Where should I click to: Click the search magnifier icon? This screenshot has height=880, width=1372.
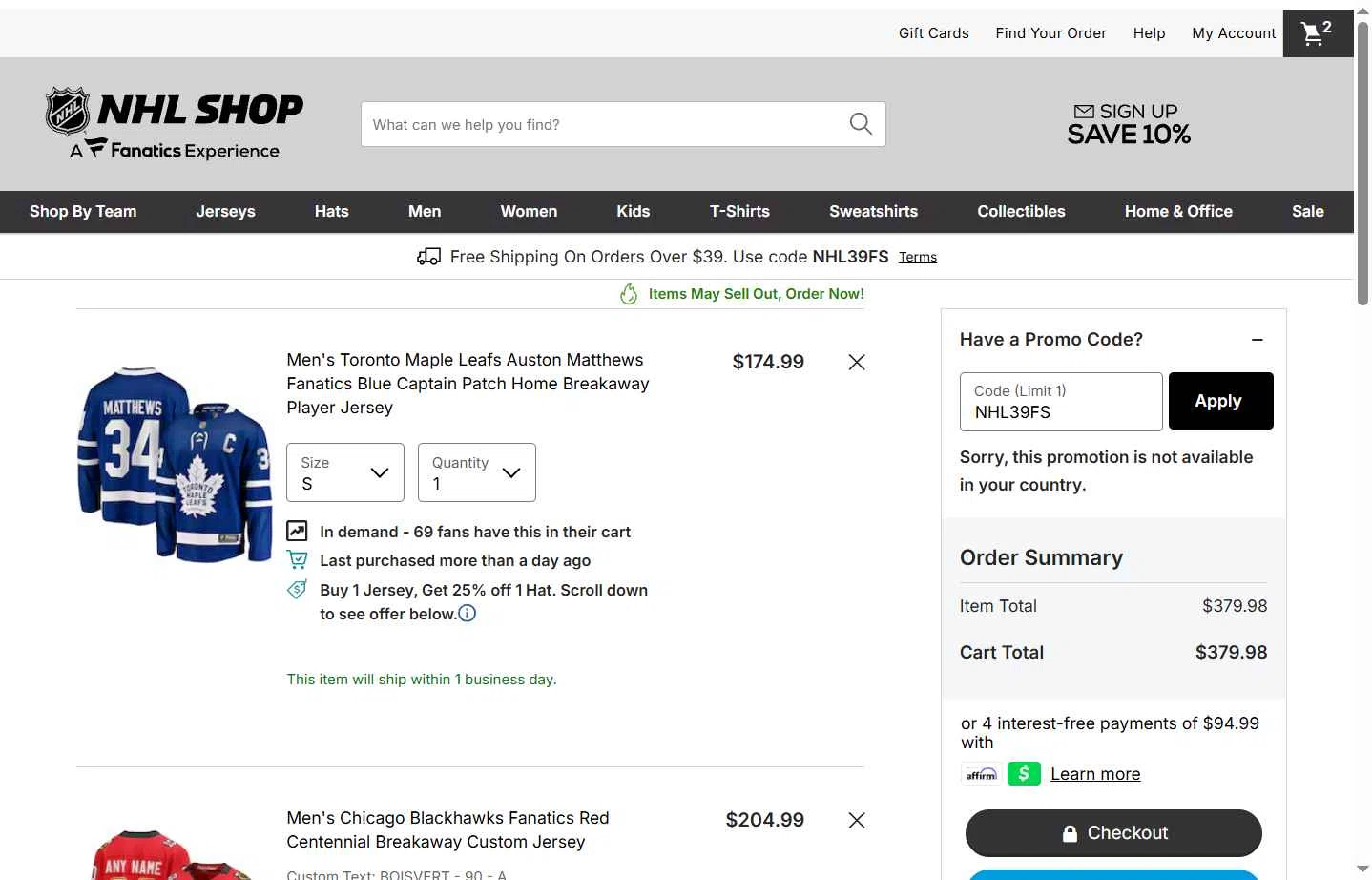[861, 124]
